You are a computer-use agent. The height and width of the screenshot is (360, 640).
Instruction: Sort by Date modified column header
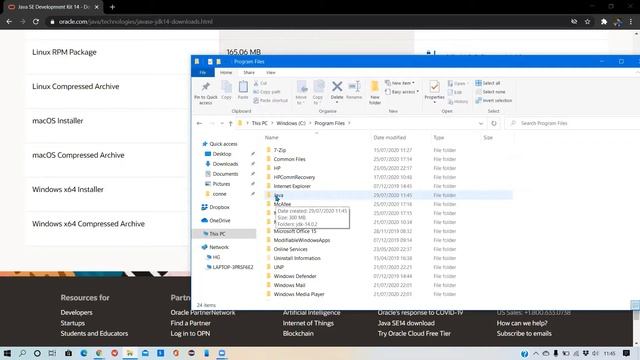pyautogui.click(x=390, y=138)
